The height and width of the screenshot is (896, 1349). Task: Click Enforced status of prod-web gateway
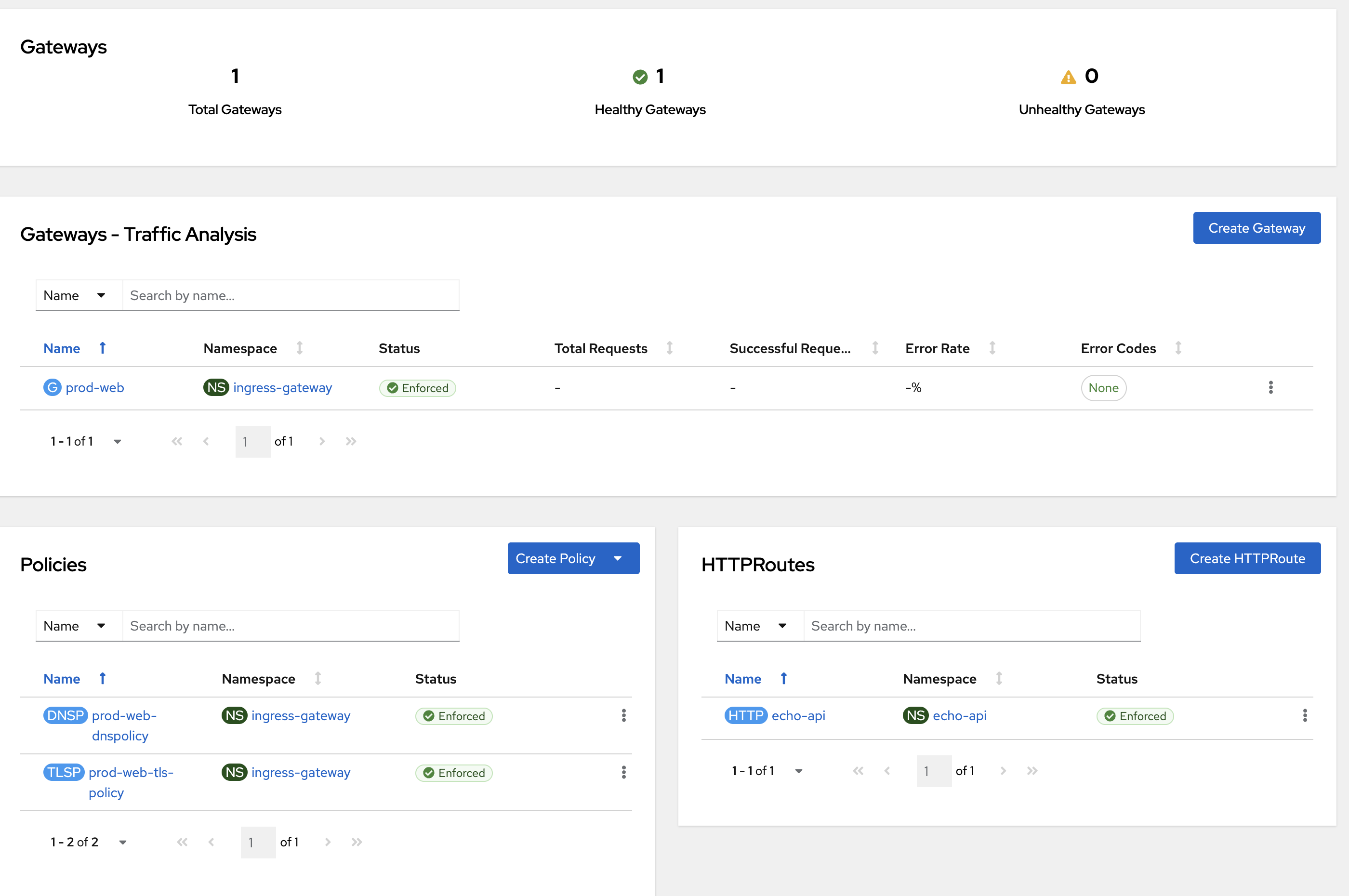[x=418, y=388]
